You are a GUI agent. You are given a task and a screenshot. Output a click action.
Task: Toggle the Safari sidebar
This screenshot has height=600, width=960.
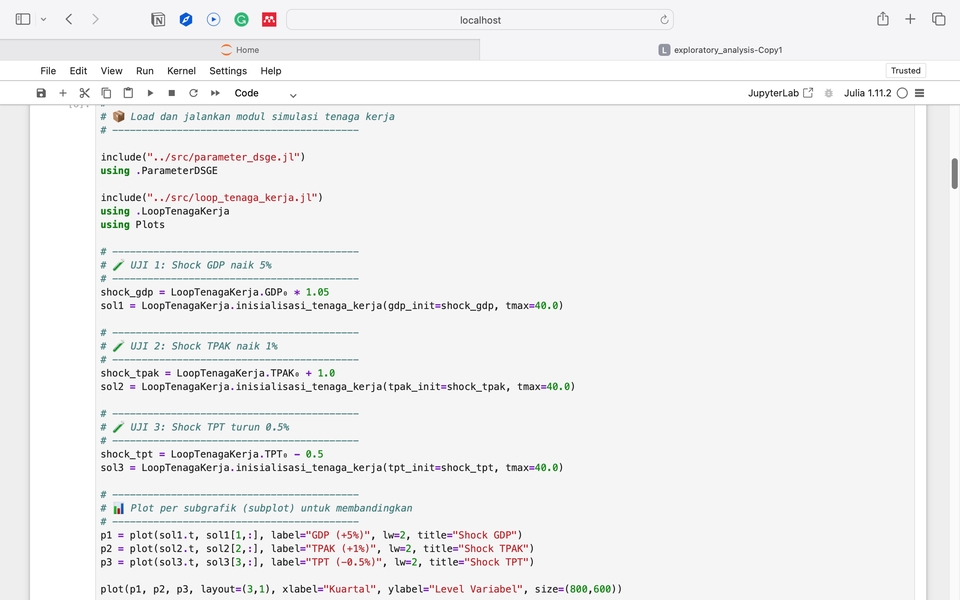click(23, 19)
